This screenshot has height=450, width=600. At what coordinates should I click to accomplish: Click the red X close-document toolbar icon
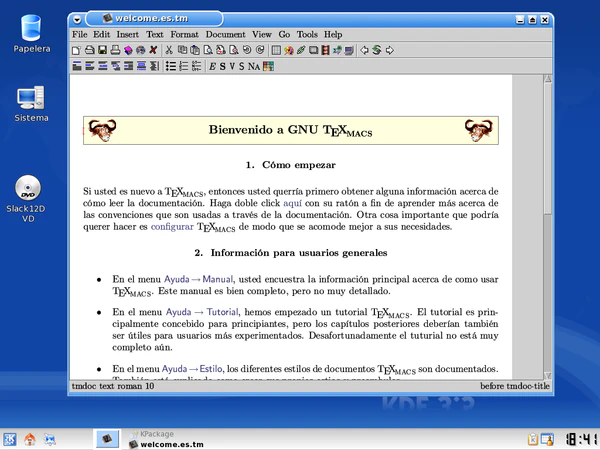(x=153, y=49)
